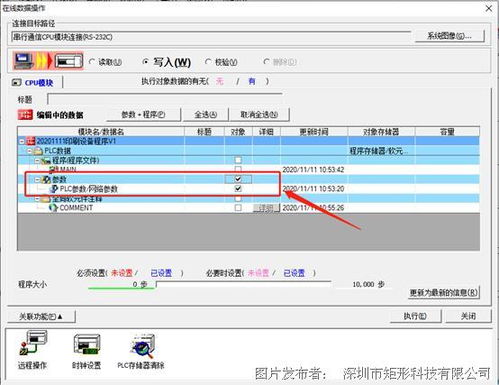Select the 读取 read radio button
499x385 pixels.
coord(92,62)
